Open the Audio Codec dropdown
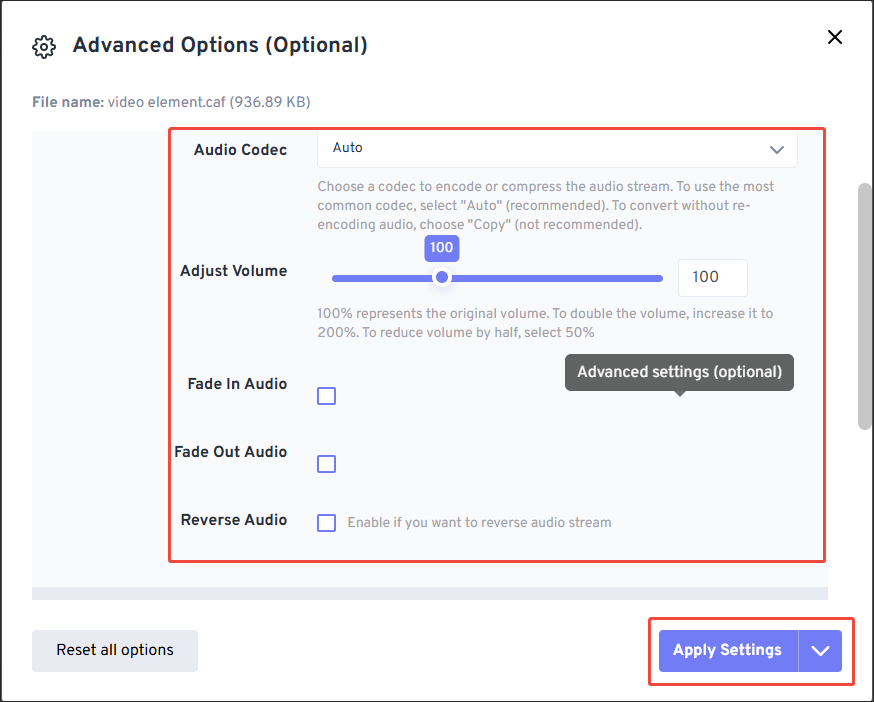The image size is (874, 702). click(556, 148)
